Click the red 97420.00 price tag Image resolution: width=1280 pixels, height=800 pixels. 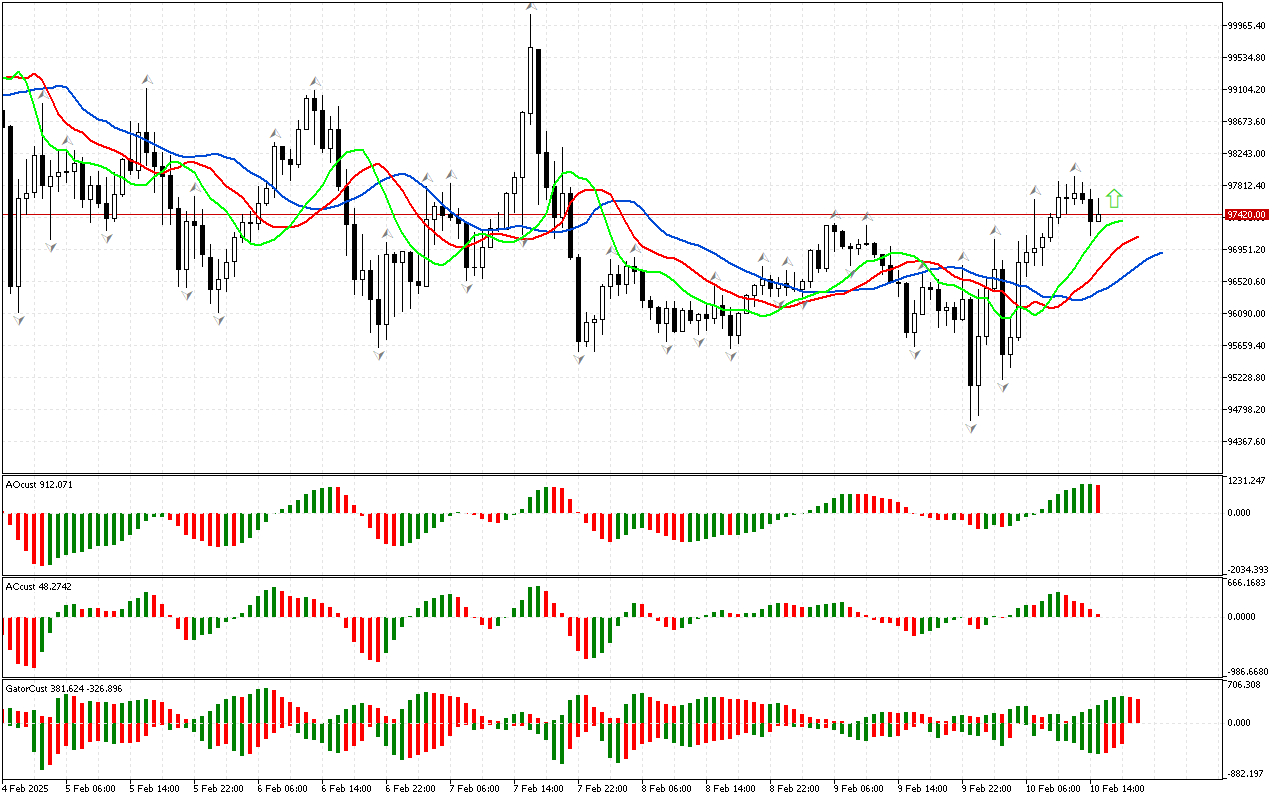[x=1247, y=214]
